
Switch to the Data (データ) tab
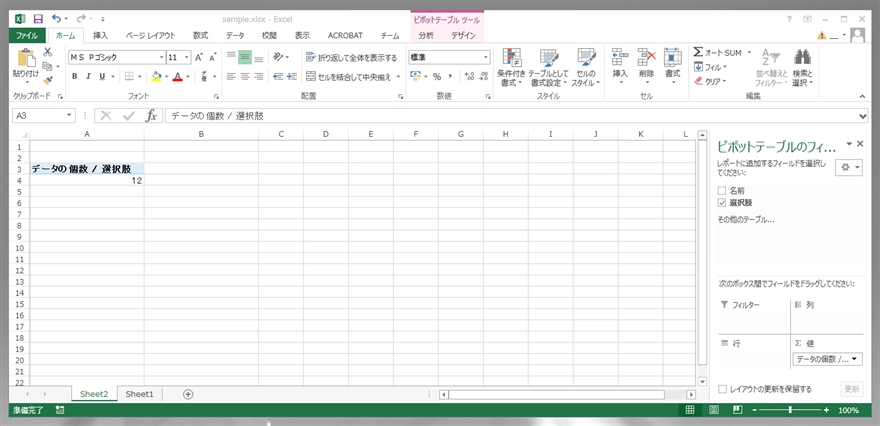coord(235,35)
